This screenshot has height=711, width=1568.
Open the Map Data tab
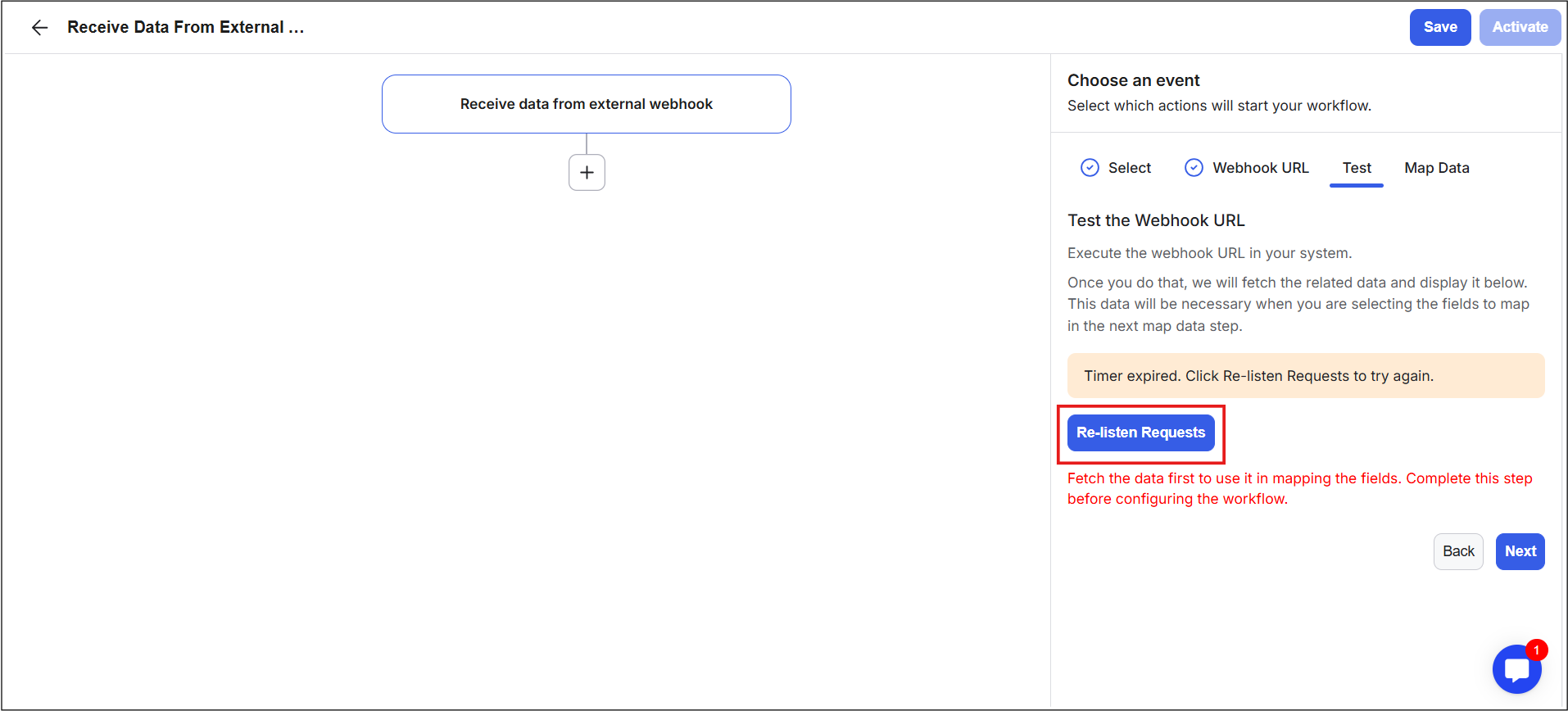tap(1436, 168)
